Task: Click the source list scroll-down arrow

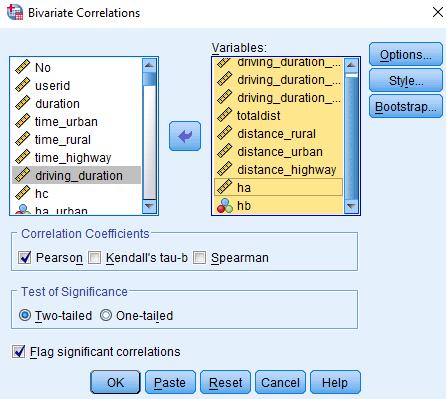Action: pos(149,206)
